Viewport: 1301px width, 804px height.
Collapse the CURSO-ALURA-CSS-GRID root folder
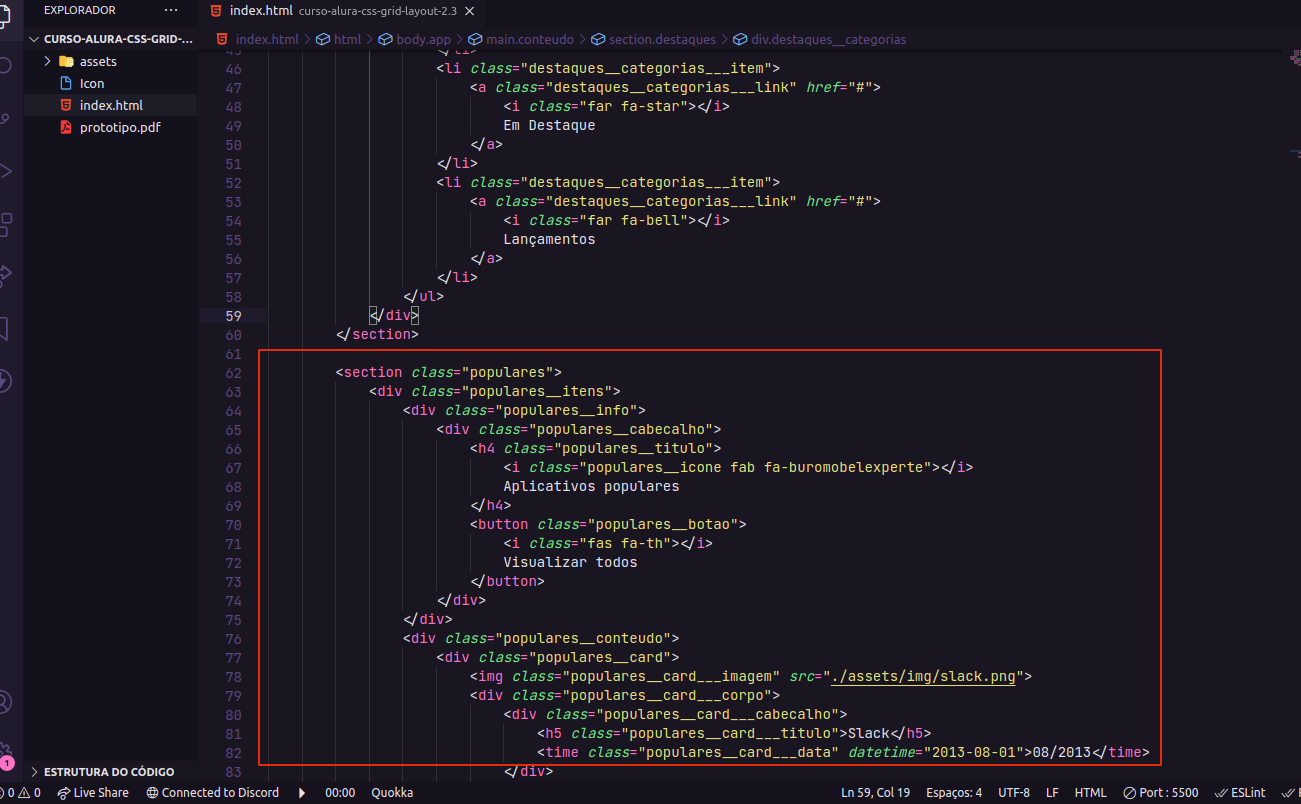click(110, 39)
